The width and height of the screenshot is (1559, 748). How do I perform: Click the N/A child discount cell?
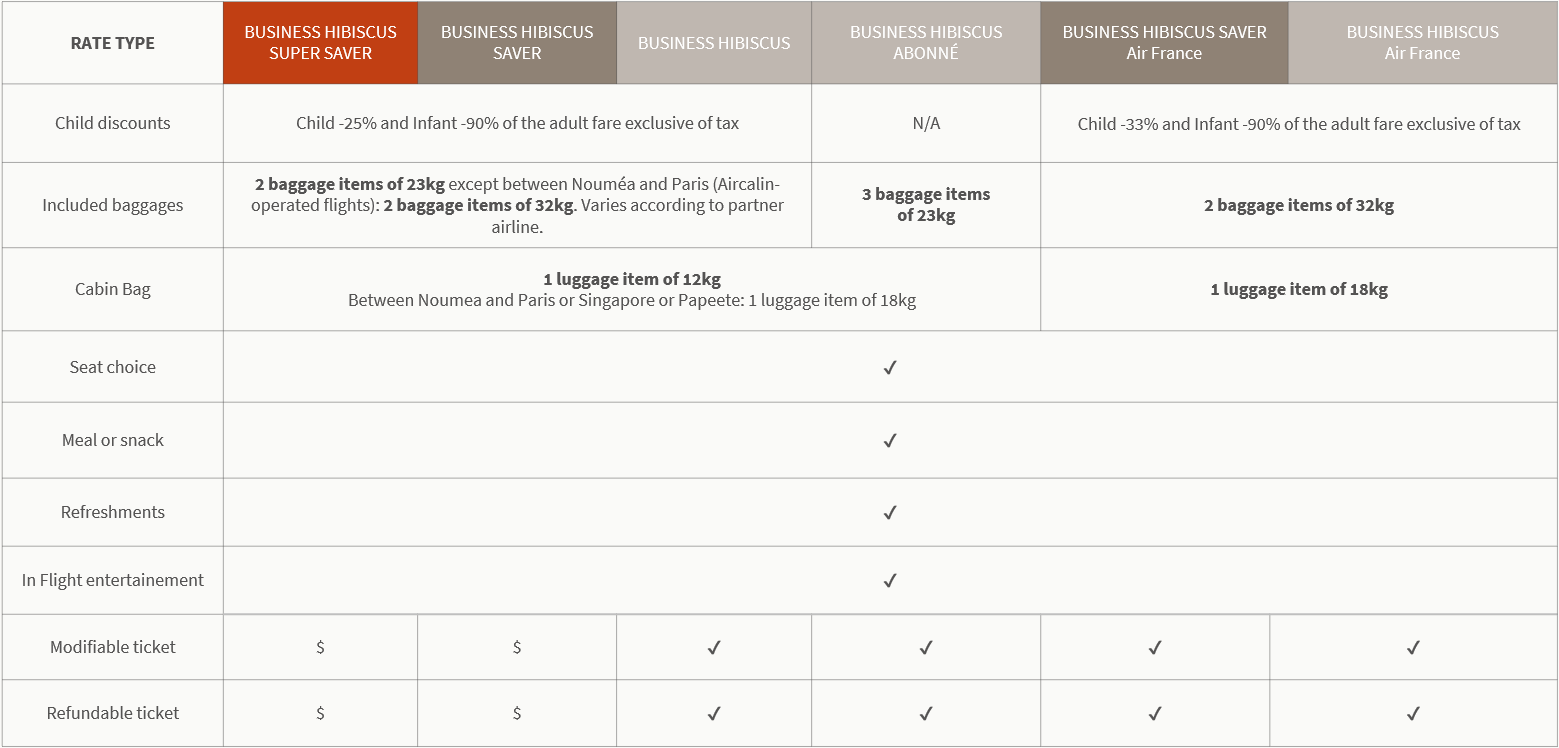(x=926, y=124)
